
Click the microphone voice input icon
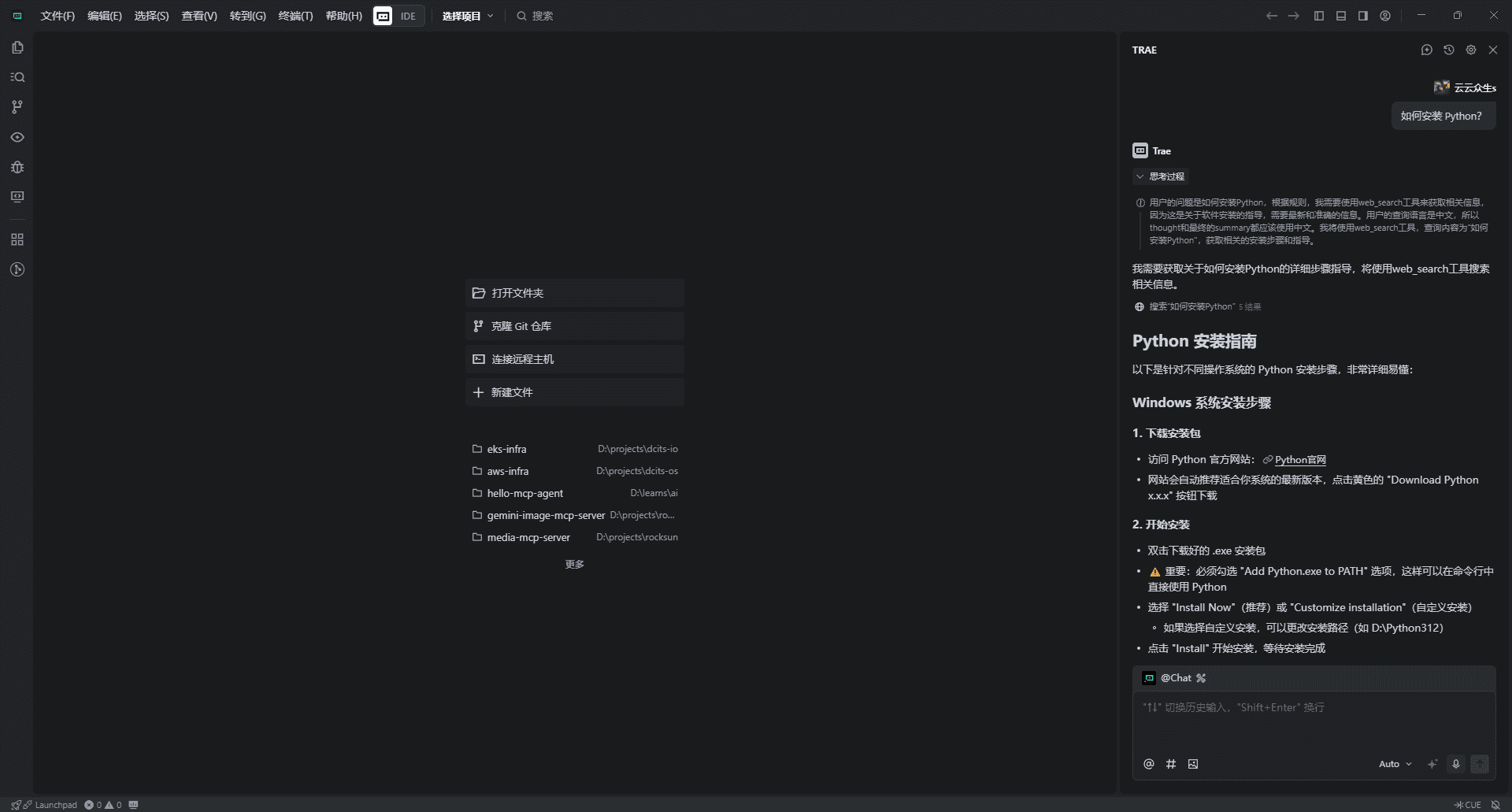[1456, 764]
